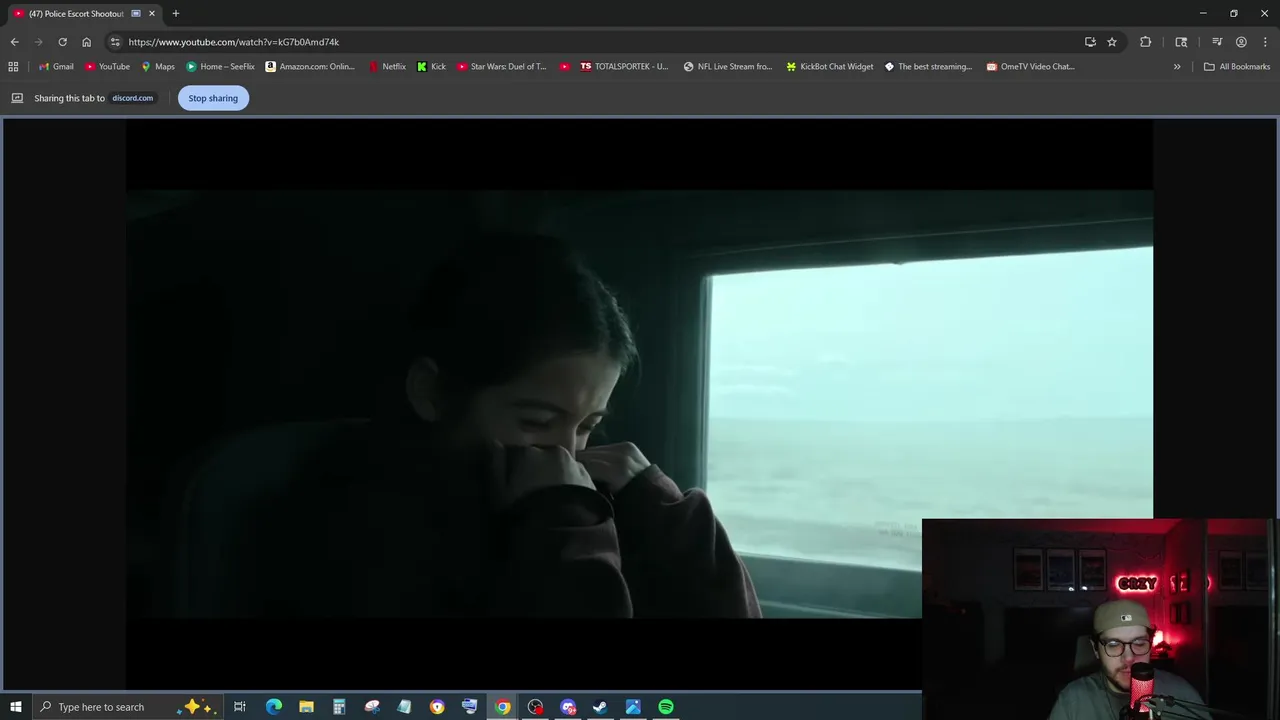The image size is (1280, 720).
Task: Open Star Wars: Duel of T... bookmark
Action: coord(501,67)
